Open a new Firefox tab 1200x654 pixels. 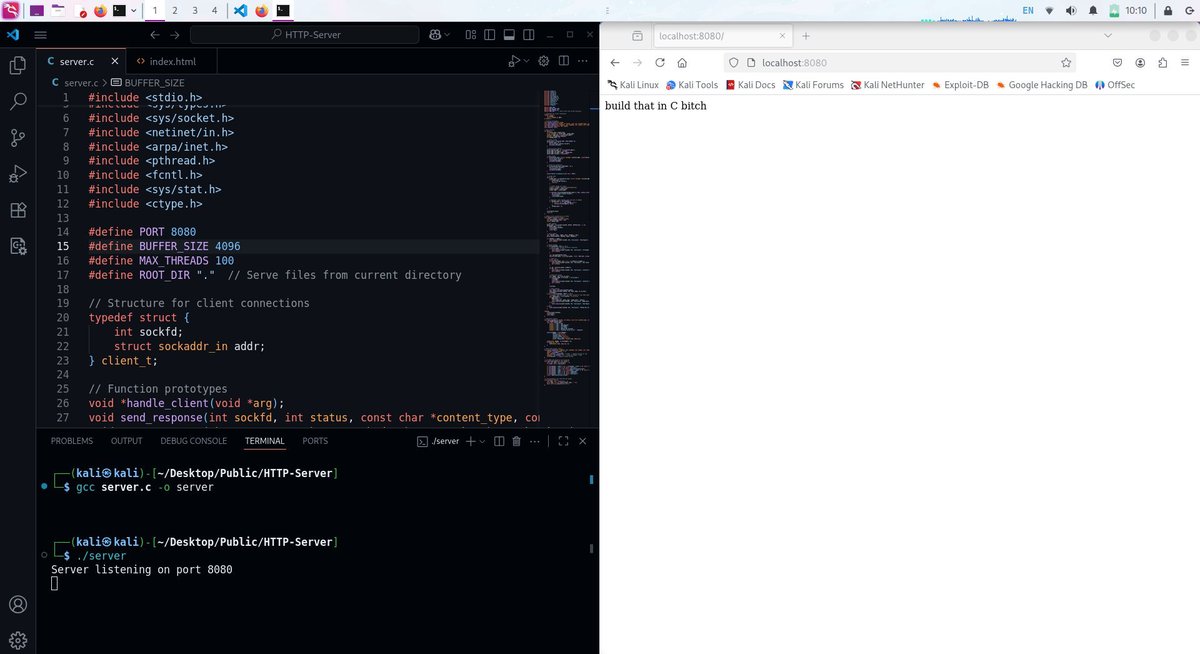pyautogui.click(x=806, y=36)
